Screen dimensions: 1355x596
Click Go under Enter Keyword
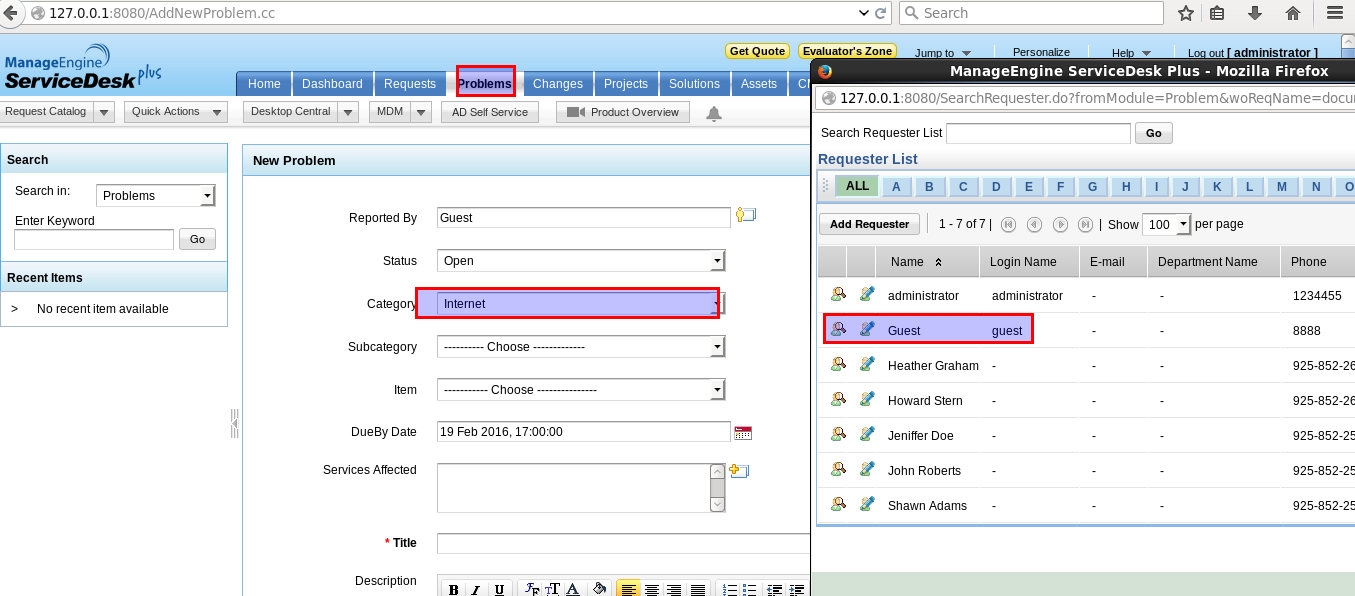click(x=197, y=239)
